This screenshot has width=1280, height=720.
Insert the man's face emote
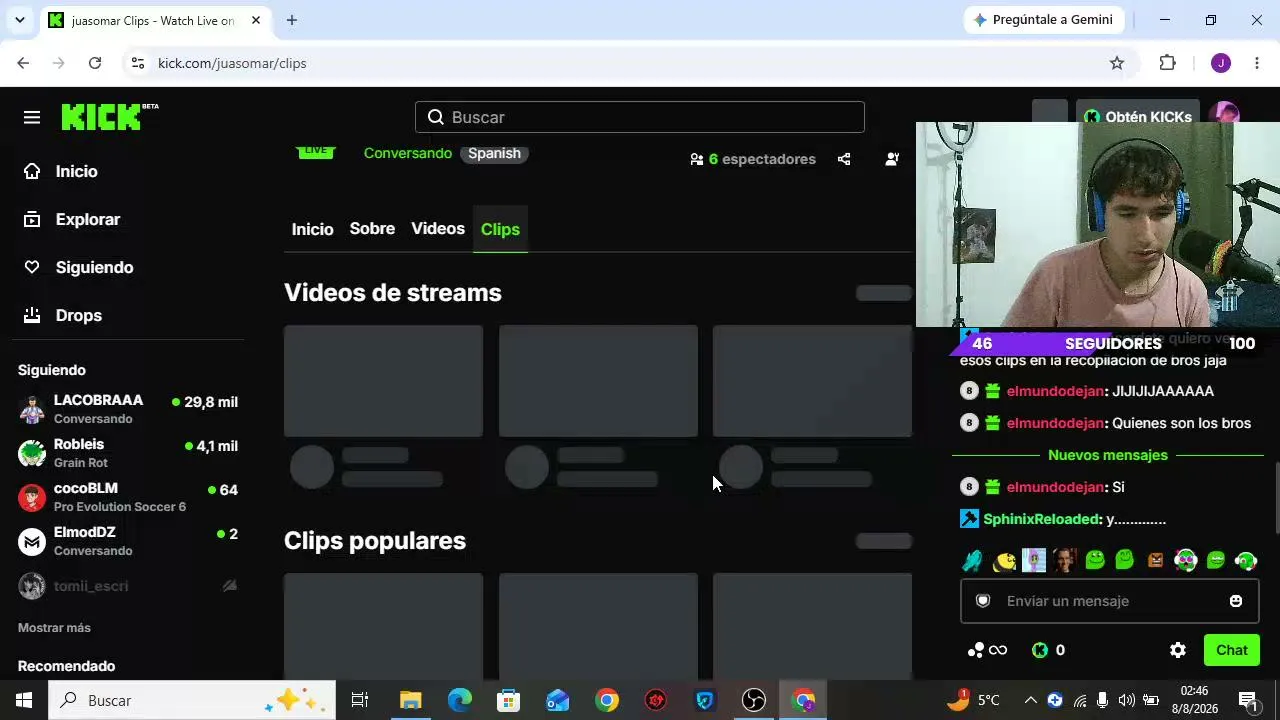click(x=1064, y=561)
